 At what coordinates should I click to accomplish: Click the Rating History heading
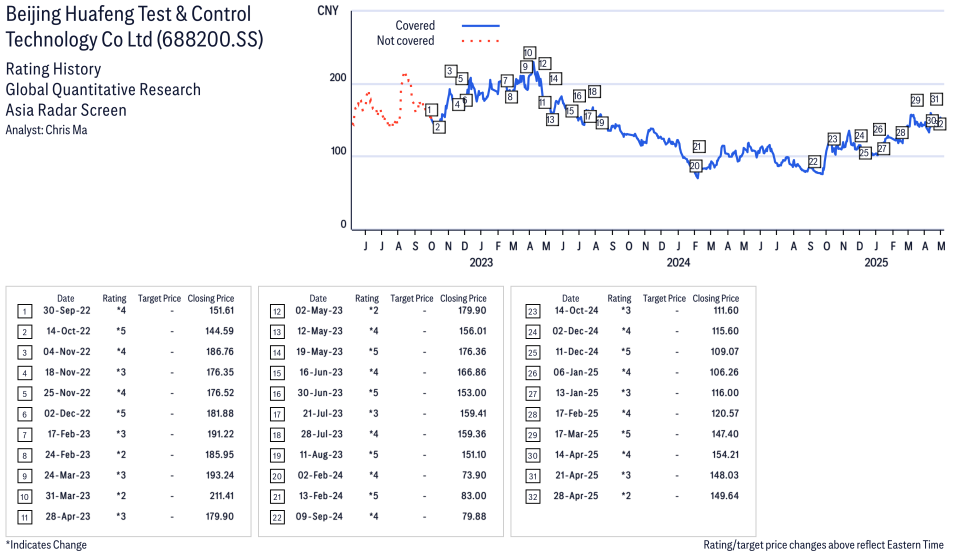click(53, 69)
